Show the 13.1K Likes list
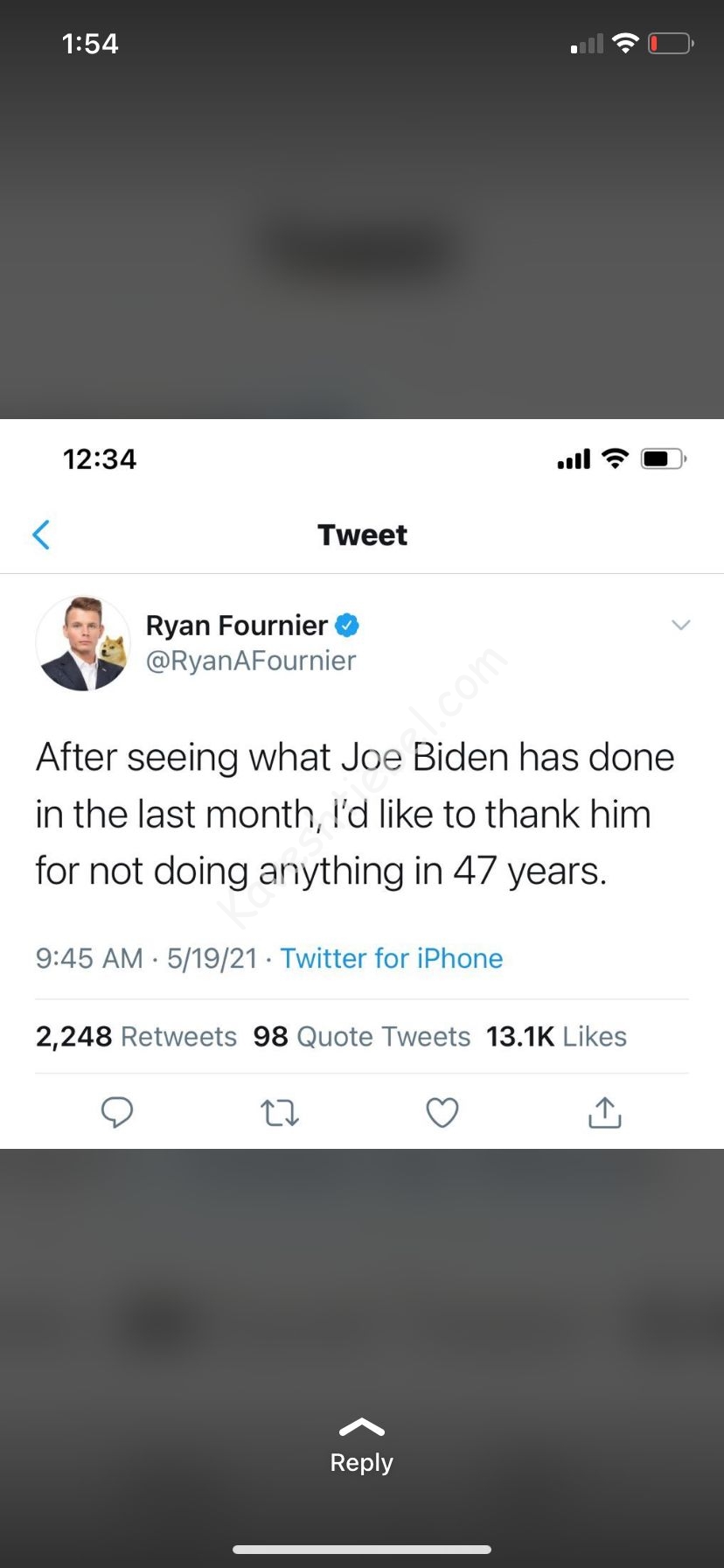Image resolution: width=724 pixels, height=1568 pixels. tap(556, 1036)
